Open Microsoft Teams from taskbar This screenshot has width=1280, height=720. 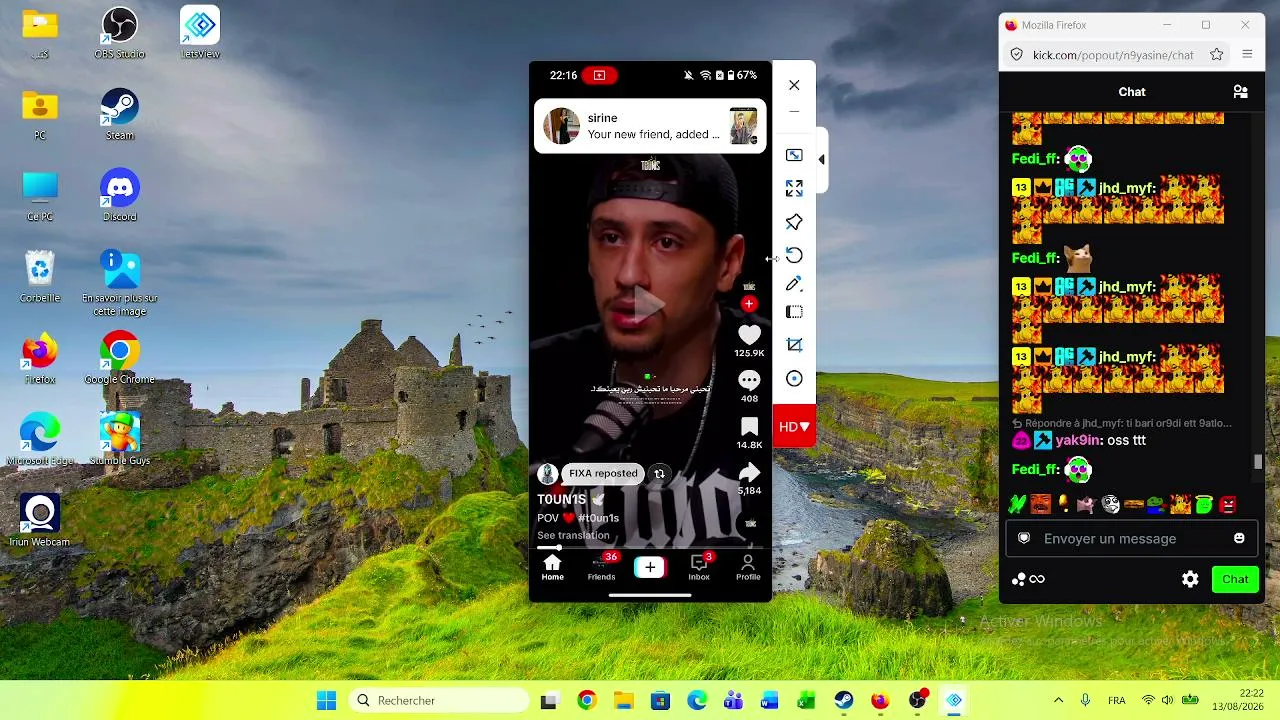733,701
